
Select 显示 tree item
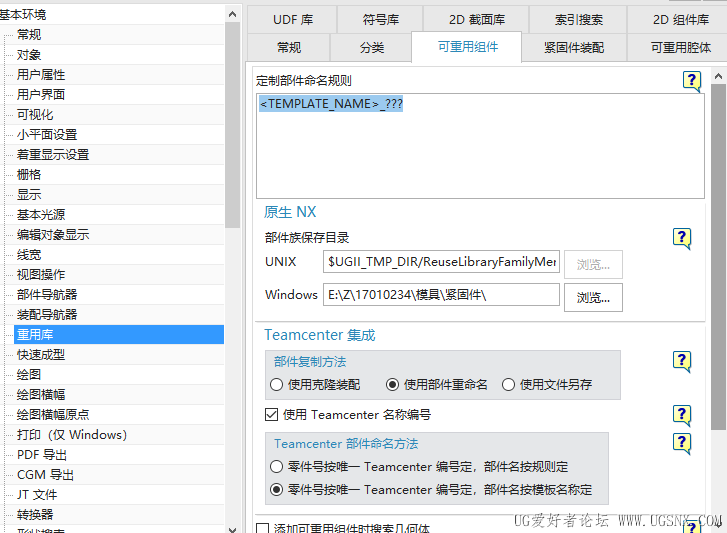[29, 195]
